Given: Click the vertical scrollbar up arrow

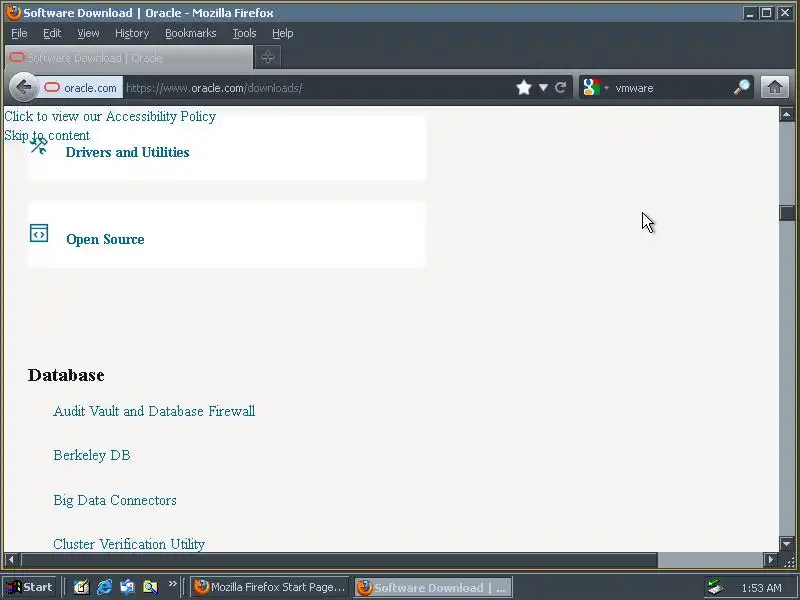Looking at the screenshot, I should (786, 114).
